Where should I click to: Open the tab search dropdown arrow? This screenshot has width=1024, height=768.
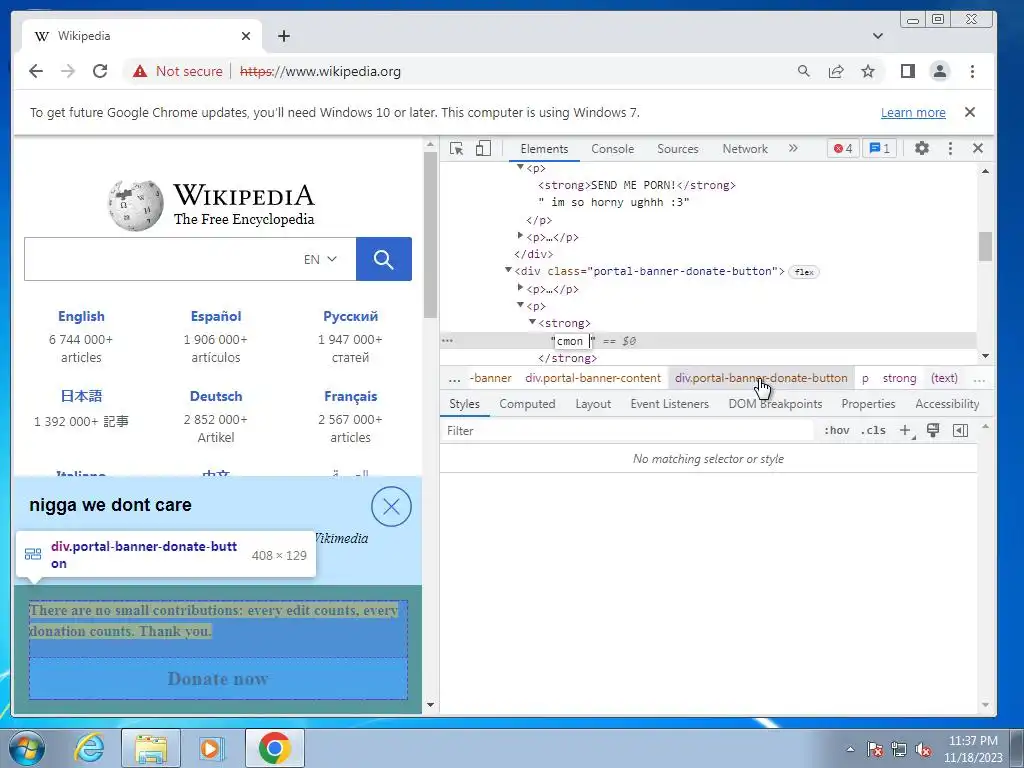[x=878, y=36]
